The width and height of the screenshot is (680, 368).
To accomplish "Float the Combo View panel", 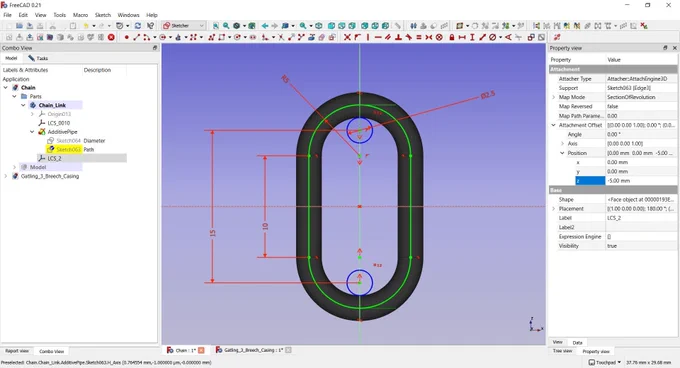I will [155, 48].
